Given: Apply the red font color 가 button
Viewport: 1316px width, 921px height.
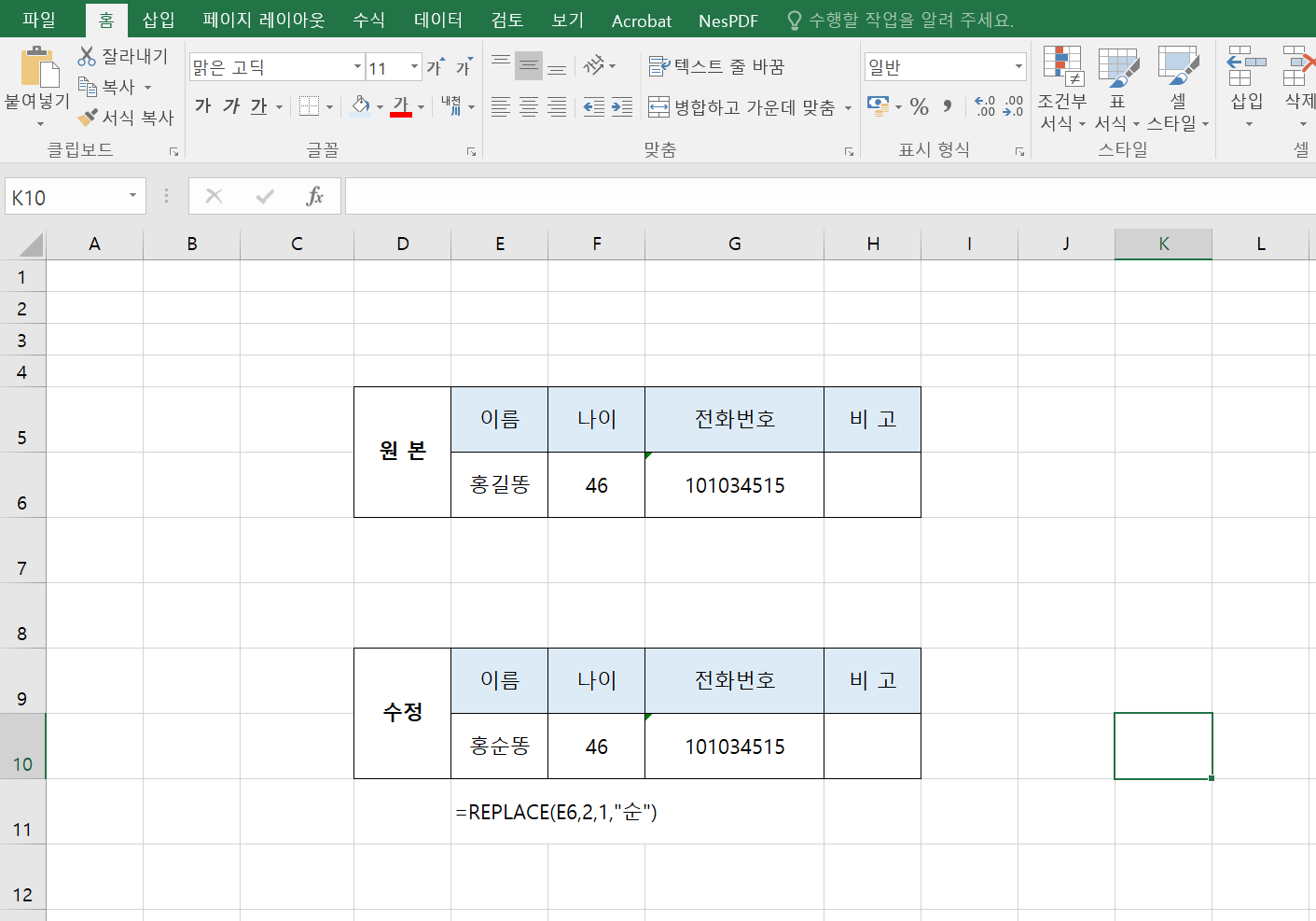Looking at the screenshot, I should tap(401, 106).
